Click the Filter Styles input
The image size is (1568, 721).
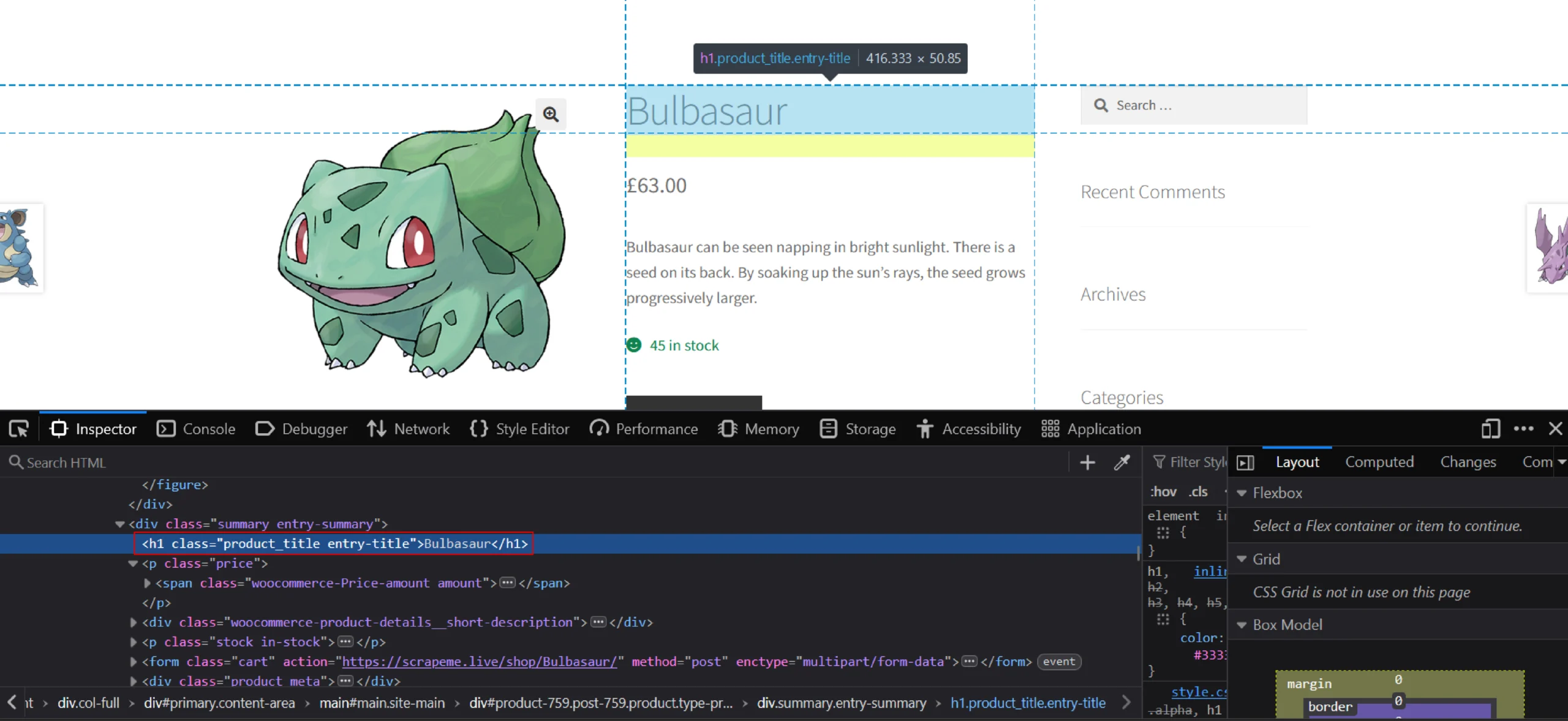1189,462
